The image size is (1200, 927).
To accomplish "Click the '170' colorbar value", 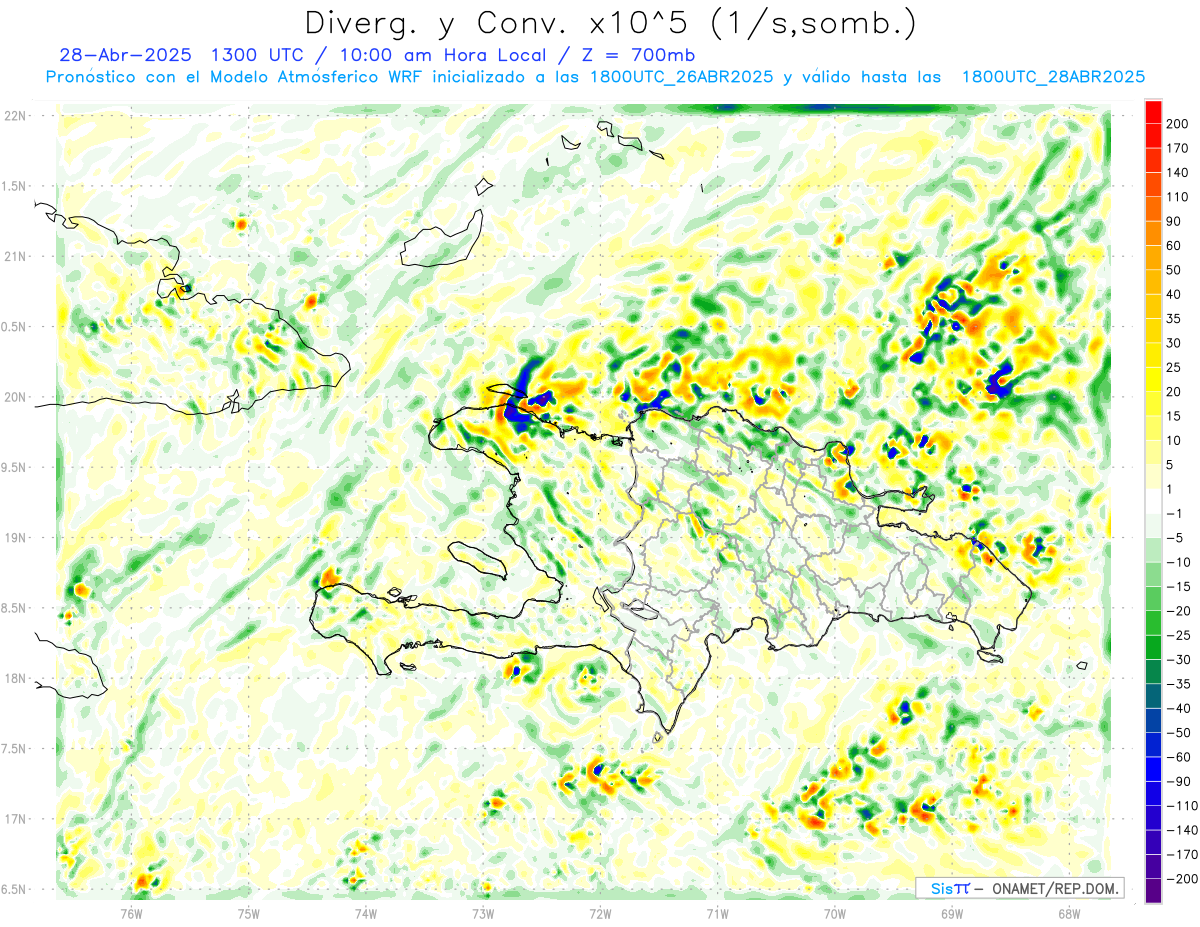I will [1176, 147].
